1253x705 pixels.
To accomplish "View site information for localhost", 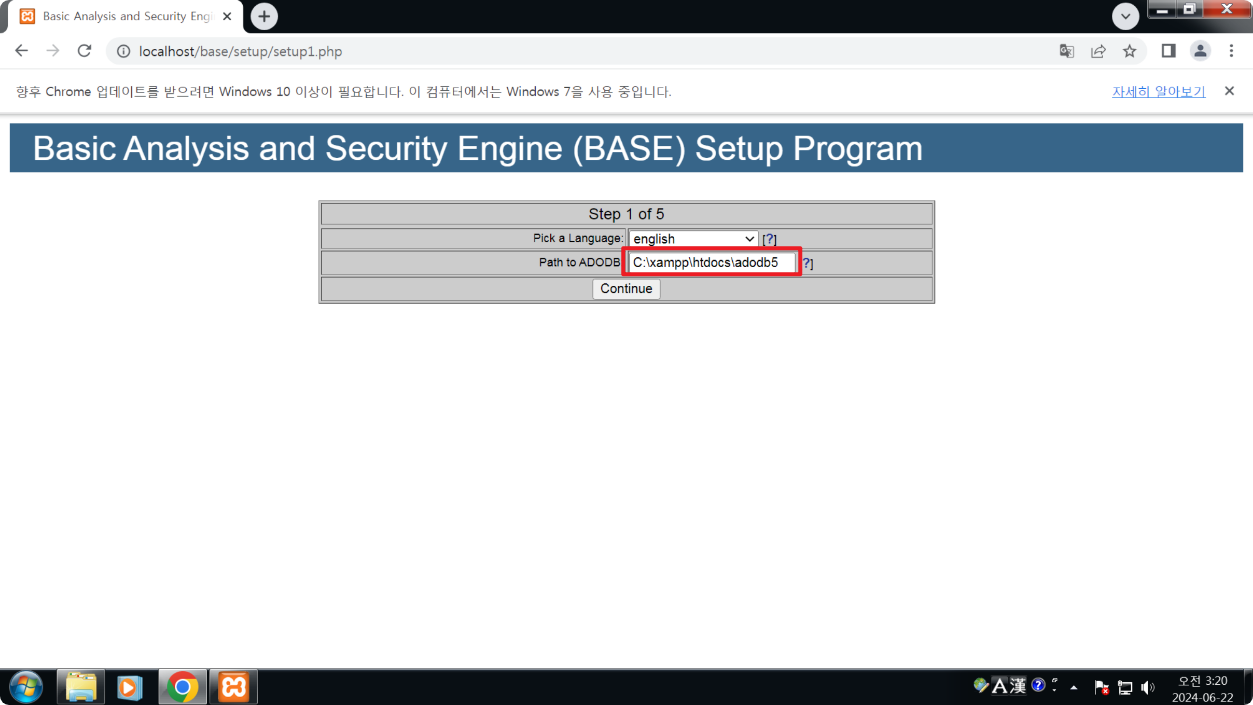I will coord(123,51).
